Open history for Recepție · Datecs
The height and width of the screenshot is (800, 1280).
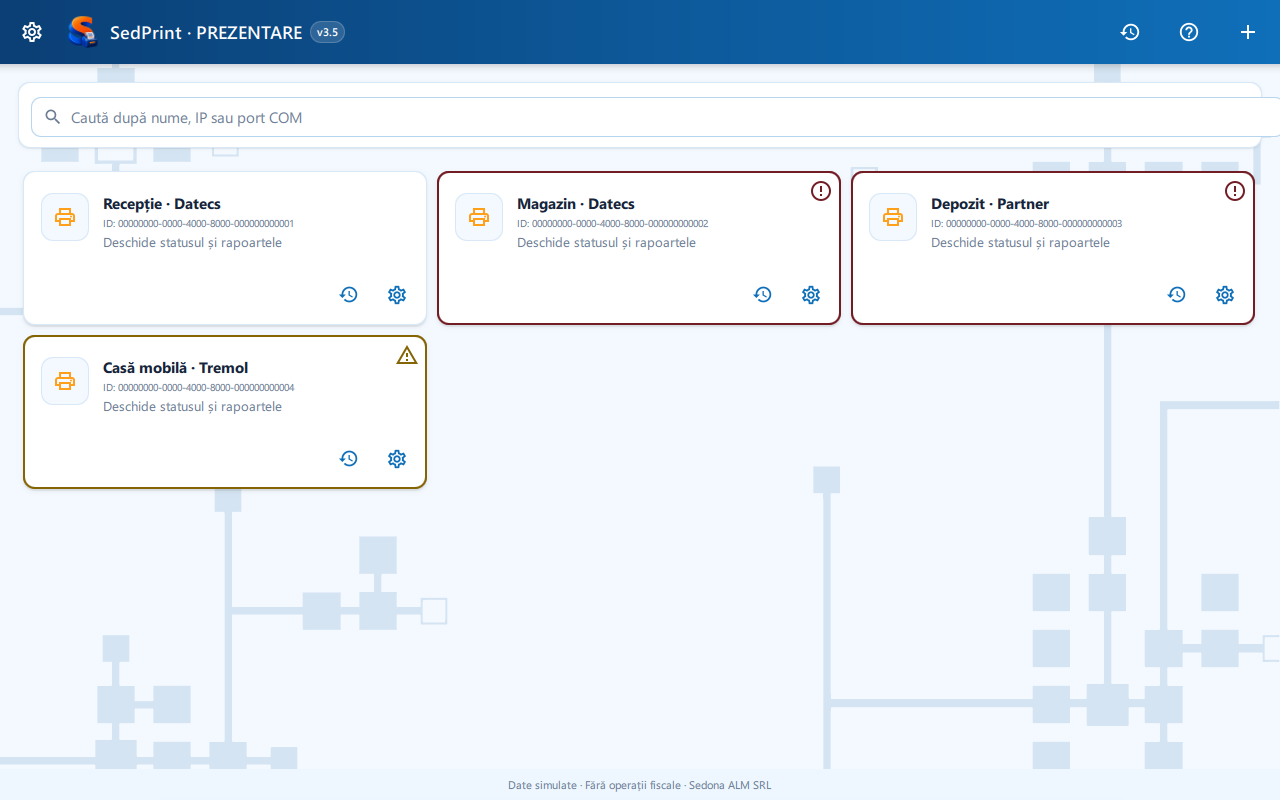tap(349, 295)
